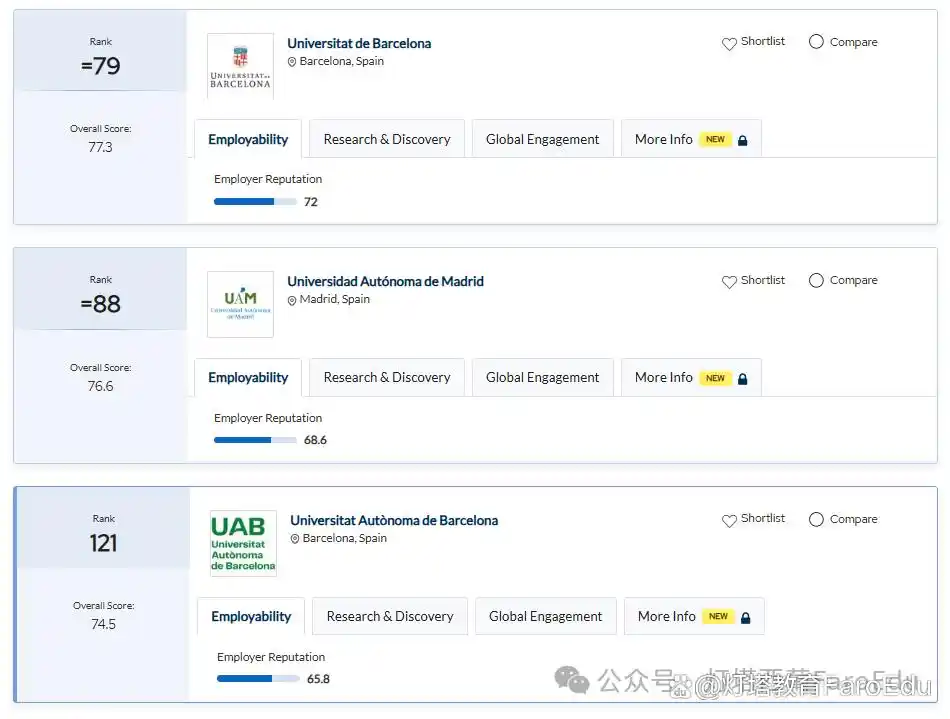The width and height of the screenshot is (950, 719).
Task: Switch to Global Engagement tab for Autónoma de Madrid
Action: [542, 378]
